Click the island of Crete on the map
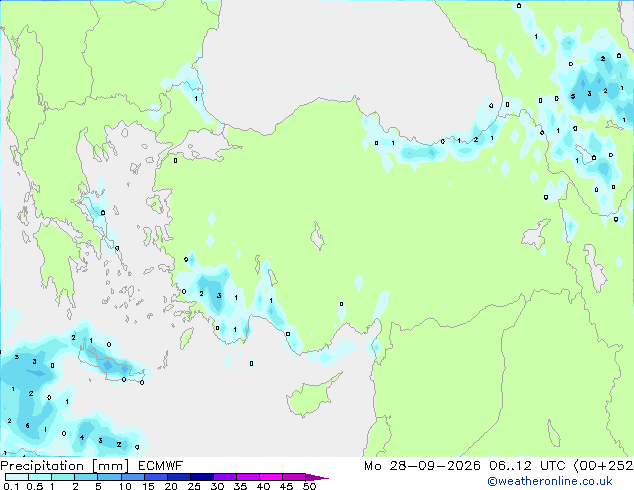The width and height of the screenshot is (634, 490). [x=110, y=363]
